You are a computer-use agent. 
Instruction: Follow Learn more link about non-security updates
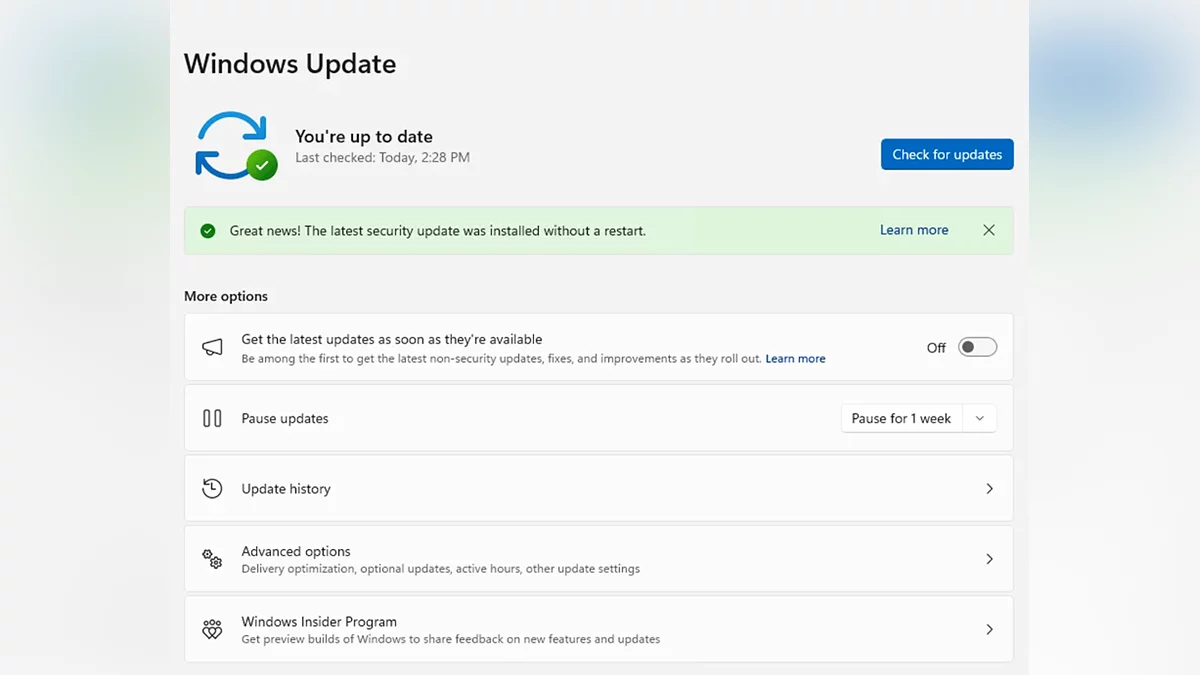click(795, 359)
